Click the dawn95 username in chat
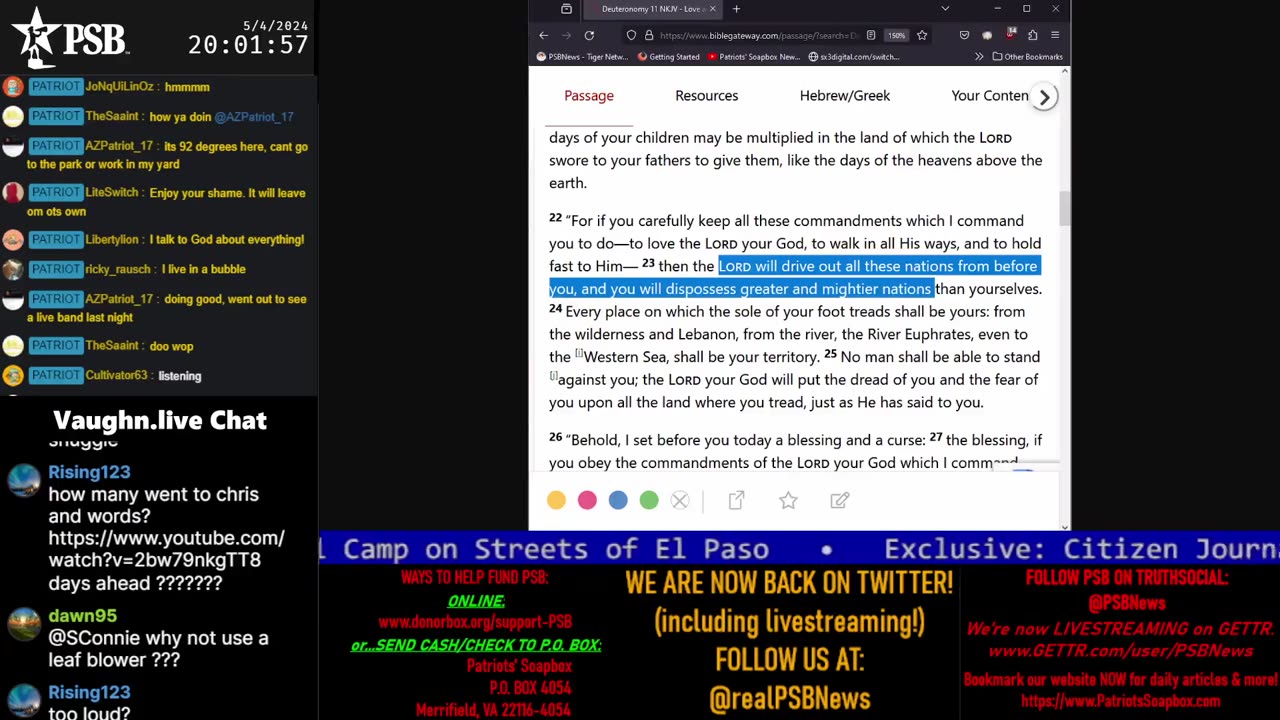 (x=82, y=616)
